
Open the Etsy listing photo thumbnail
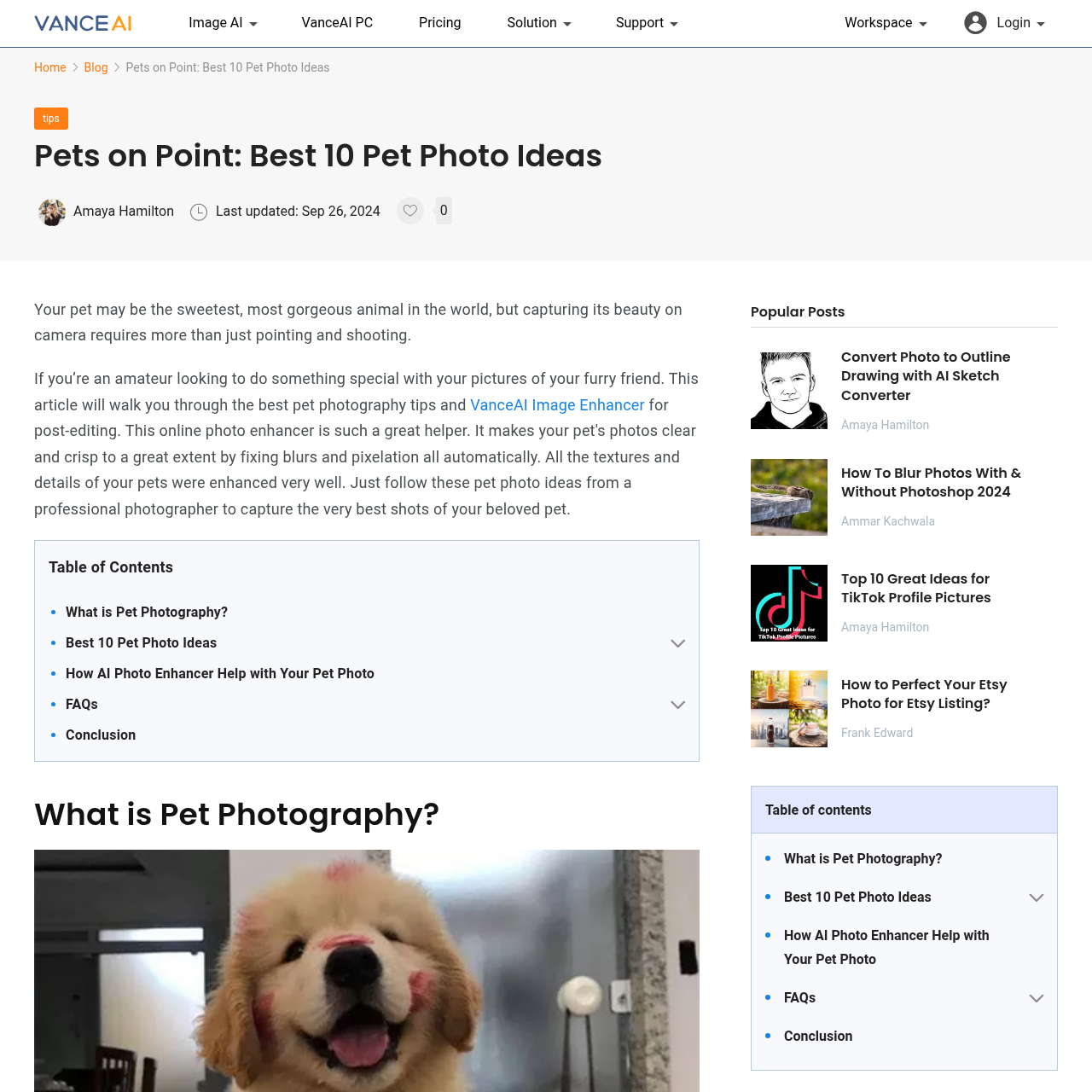click(789, 709)
